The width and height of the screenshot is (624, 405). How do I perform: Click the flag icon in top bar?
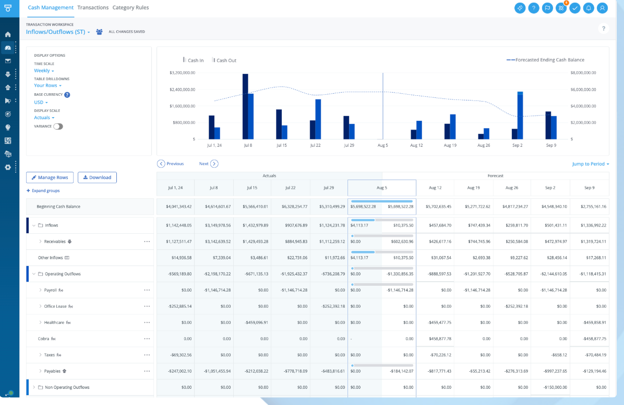[547, 8]
